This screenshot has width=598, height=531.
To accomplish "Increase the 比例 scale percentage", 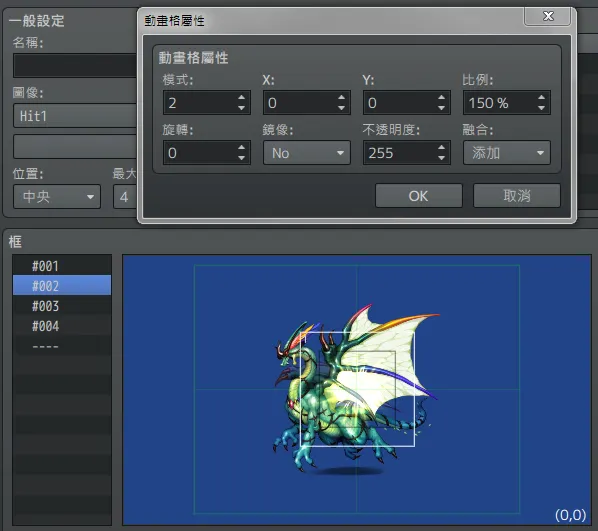I will pos(541,97).
